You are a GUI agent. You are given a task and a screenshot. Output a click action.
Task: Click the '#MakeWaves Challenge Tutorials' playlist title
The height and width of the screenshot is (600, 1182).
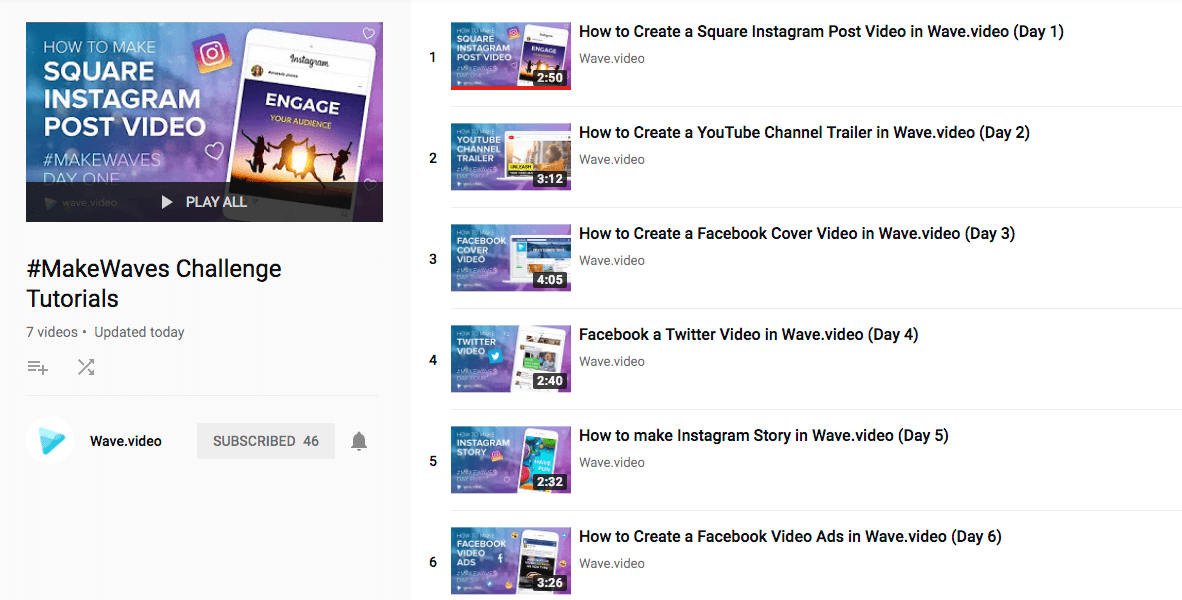click(x=154, y=283)
